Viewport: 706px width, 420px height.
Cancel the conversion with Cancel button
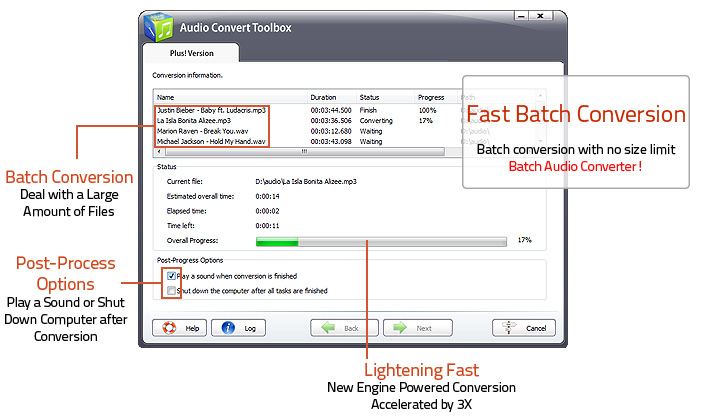click(x=524, y=328)
